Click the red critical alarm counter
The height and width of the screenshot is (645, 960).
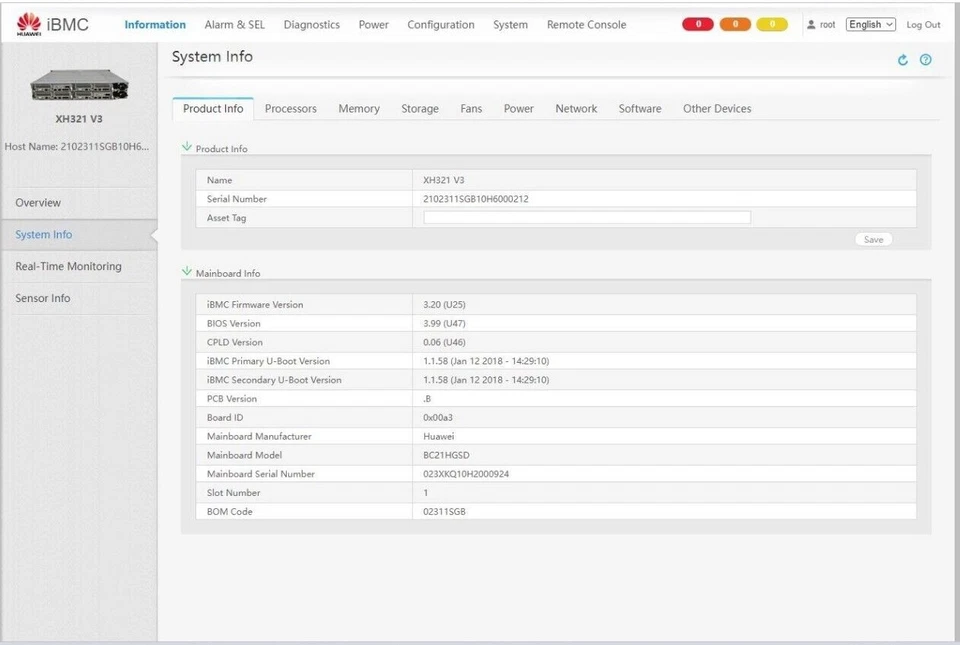tap(697, 23)
